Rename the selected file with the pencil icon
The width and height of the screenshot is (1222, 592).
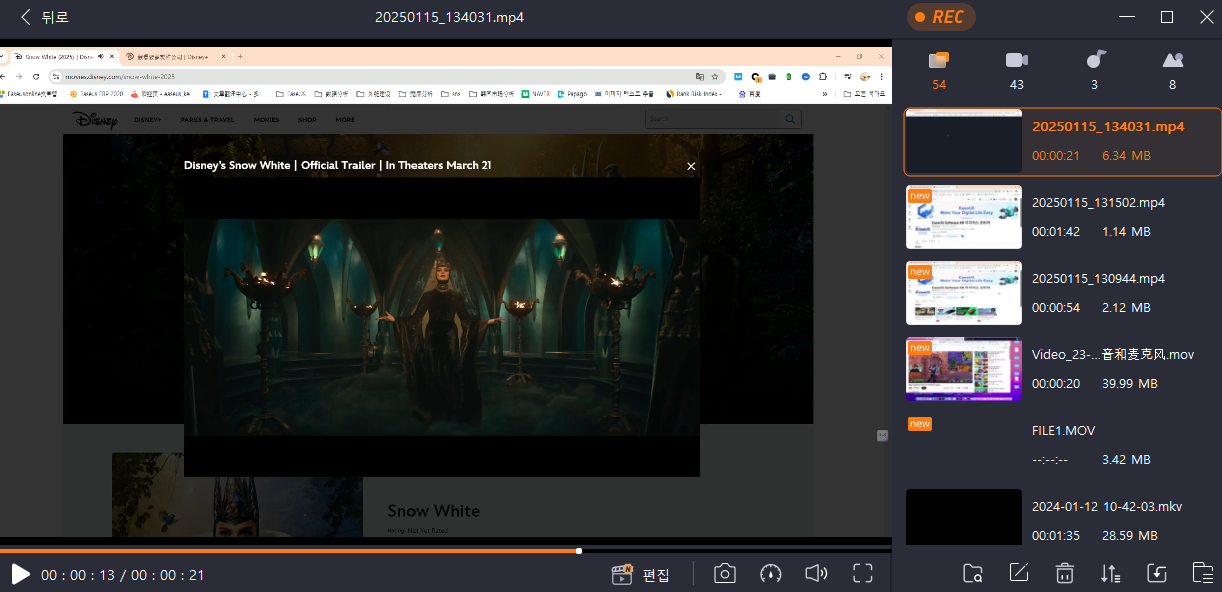(x=1018, y=573)
